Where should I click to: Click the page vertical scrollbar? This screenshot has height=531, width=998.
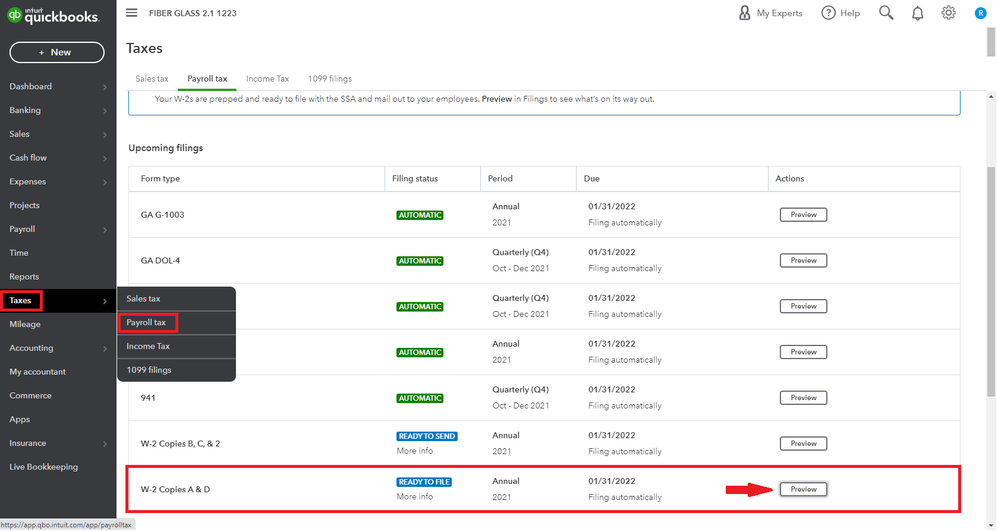point(991,300)
